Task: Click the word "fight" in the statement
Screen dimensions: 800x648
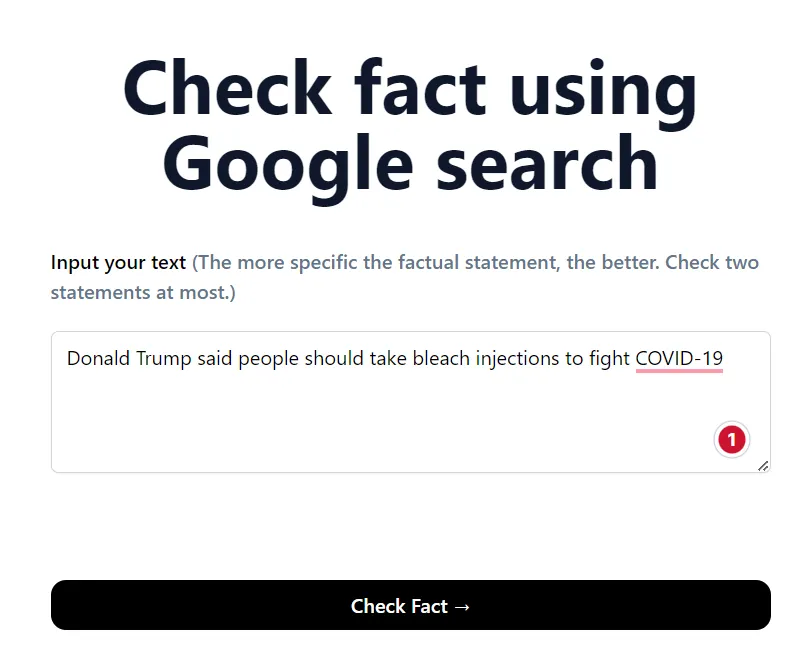Action: click(609, 358)
